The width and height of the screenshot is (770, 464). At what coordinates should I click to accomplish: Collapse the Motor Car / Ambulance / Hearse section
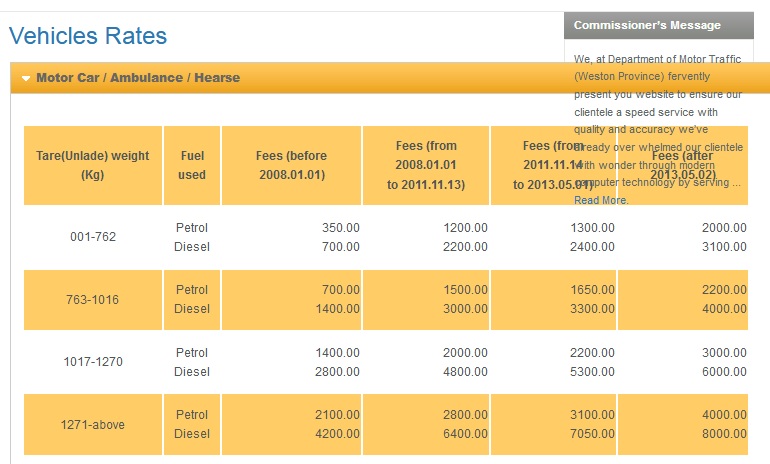pos(138,78)
